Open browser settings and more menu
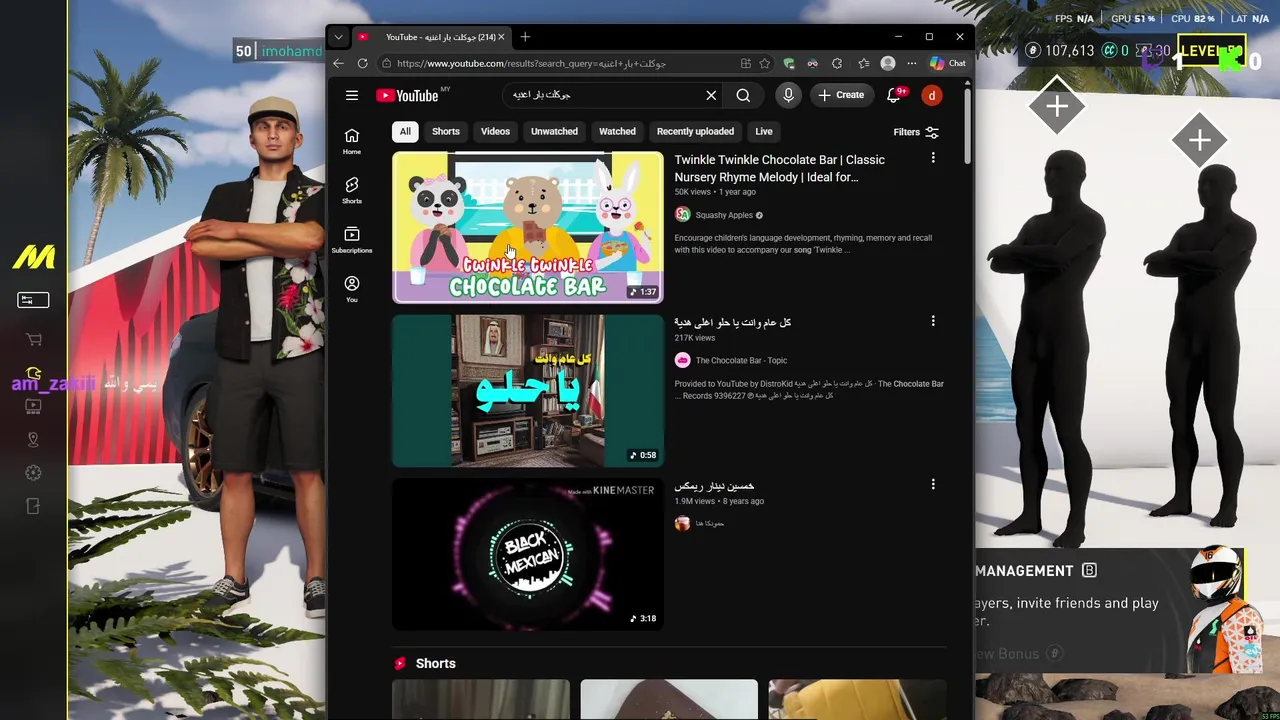1280x720 pixels. pyautogui.click(x=911, y=63)
